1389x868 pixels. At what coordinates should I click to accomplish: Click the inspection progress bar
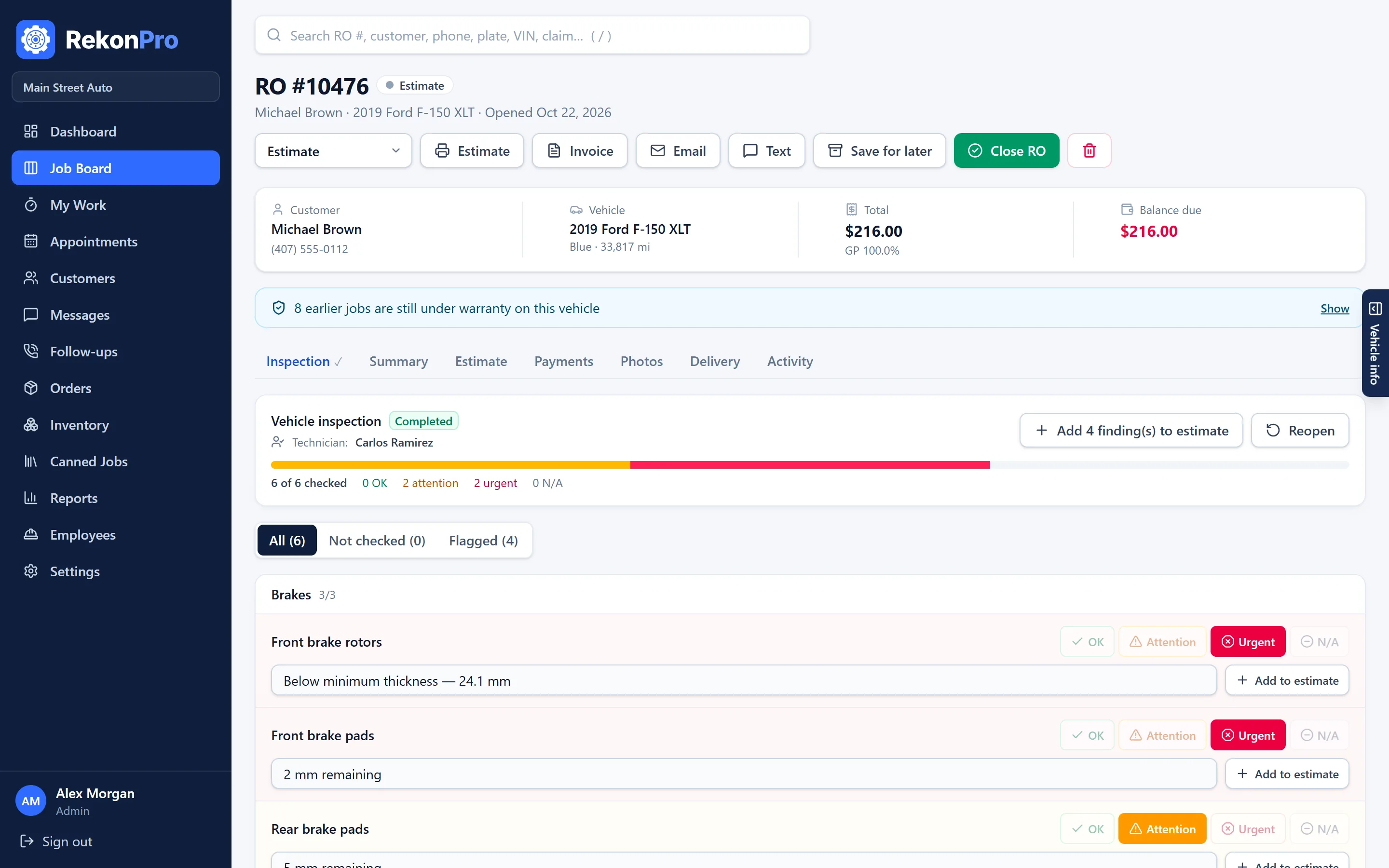(810, 465)
